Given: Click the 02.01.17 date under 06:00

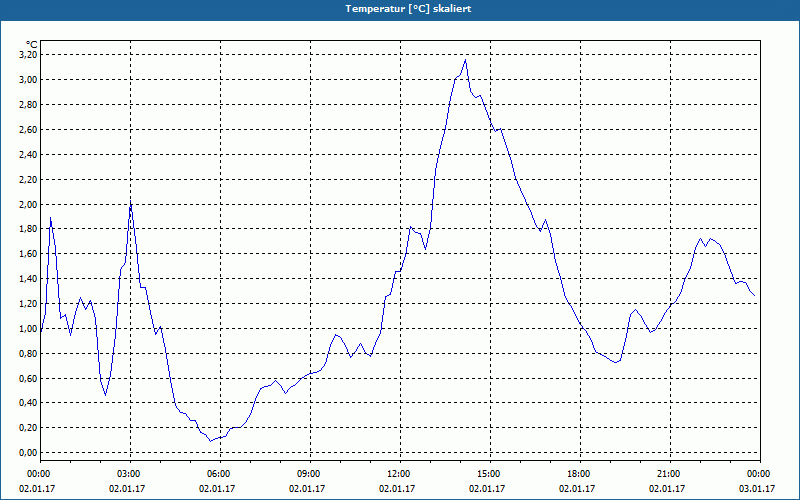Looking at the screenshot, I should pyautogui.click(x=217, y=489).
